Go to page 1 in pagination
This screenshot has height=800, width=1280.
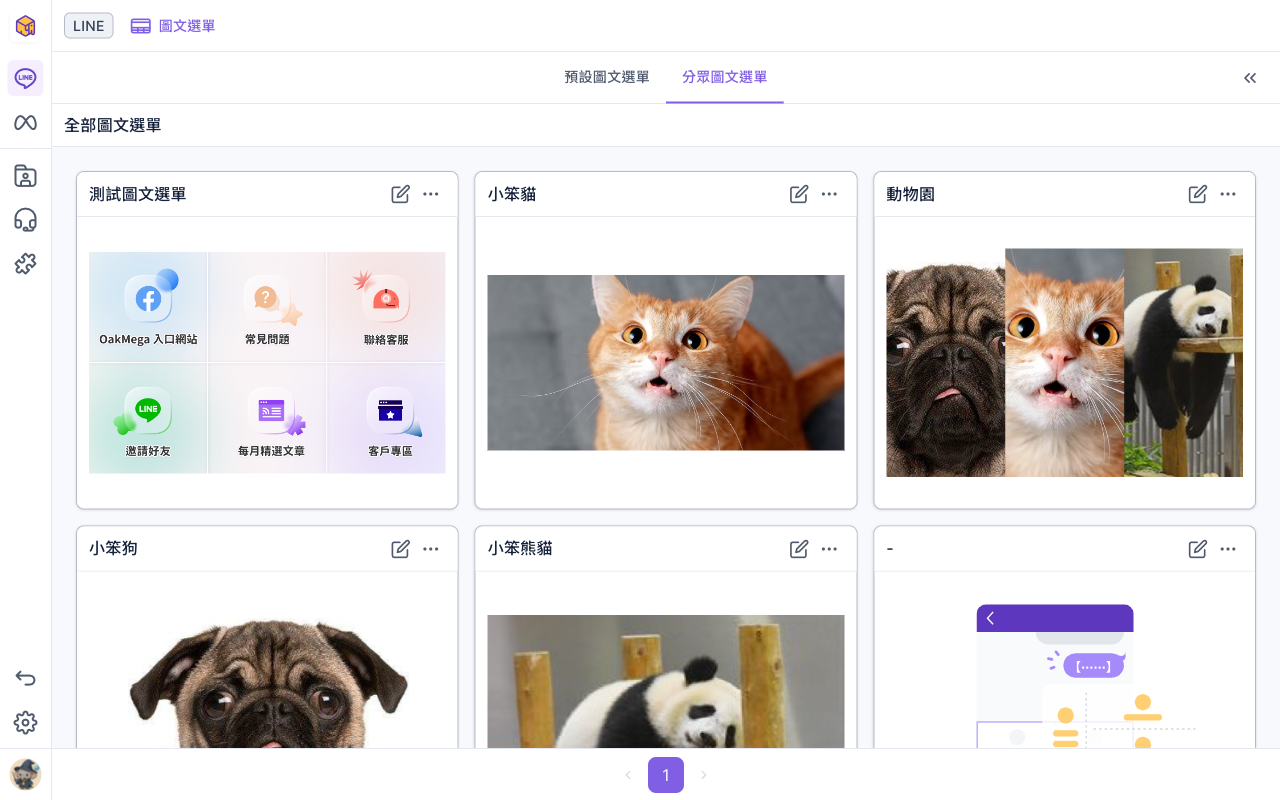[x=666, y=775]
